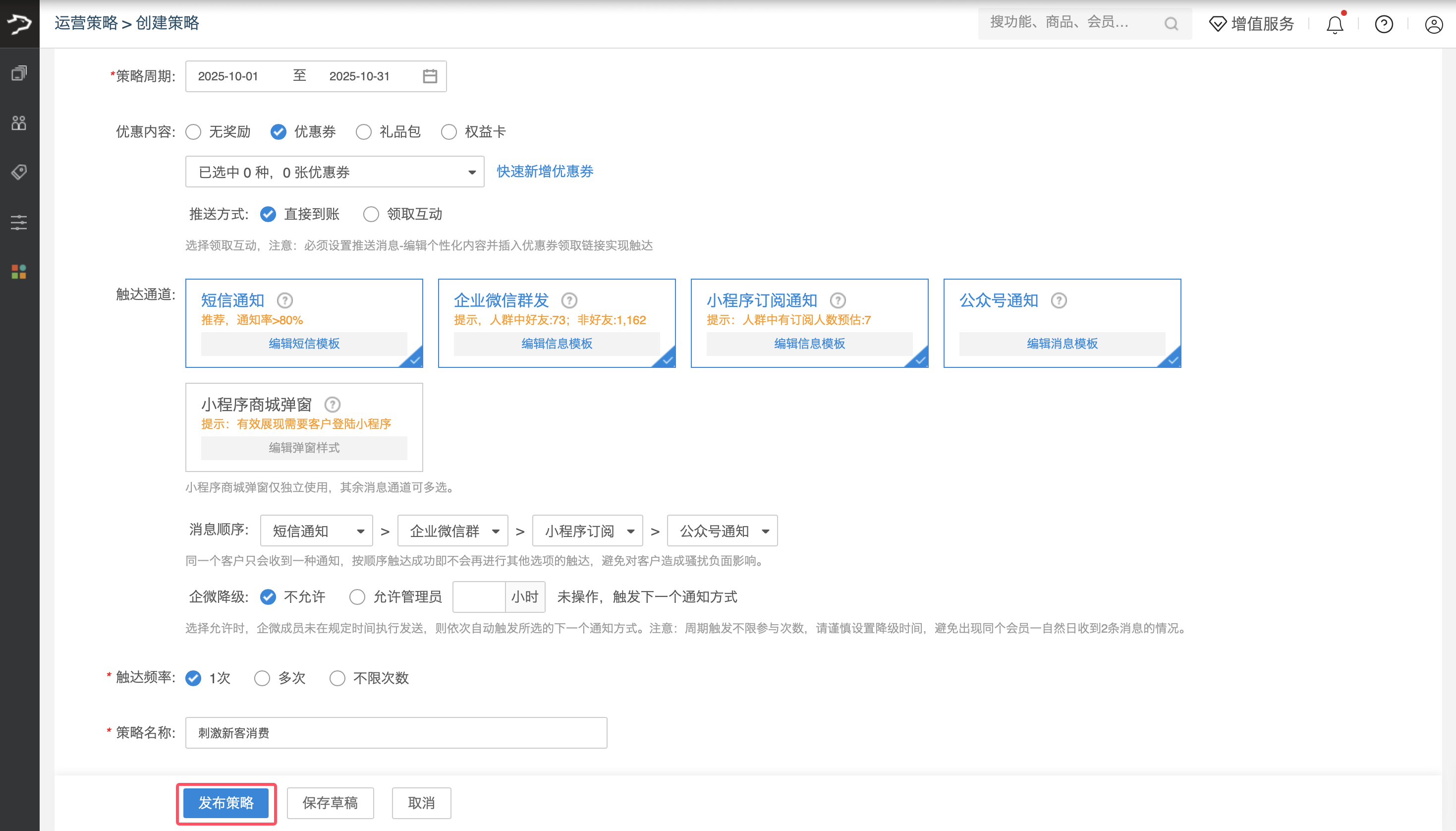
Task: Open the 公众号通知 order dropdown
Action: tap(722, 531)
